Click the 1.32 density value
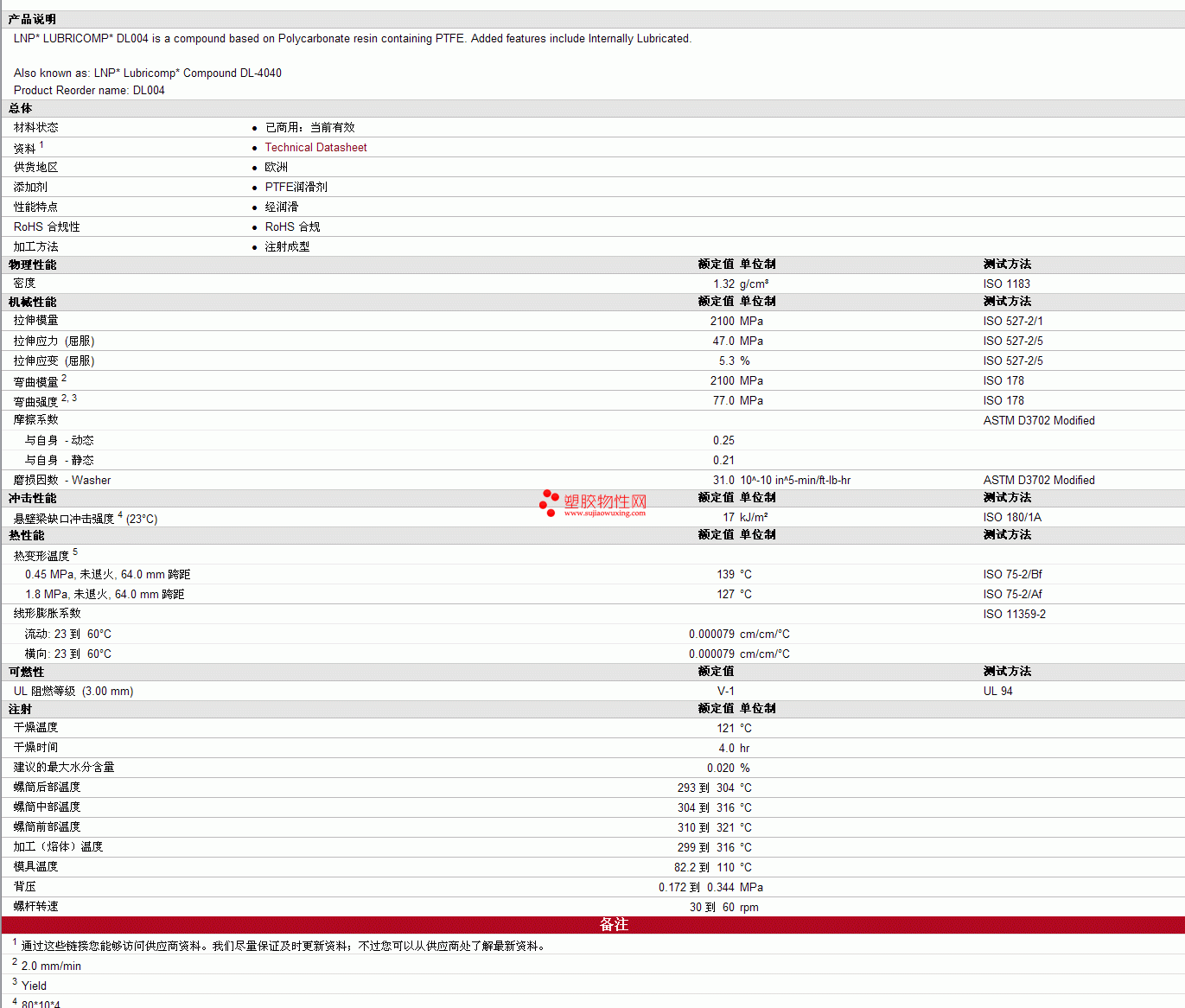The width and height of the screenshot is (1185, 1008). [x=723, y=284]
